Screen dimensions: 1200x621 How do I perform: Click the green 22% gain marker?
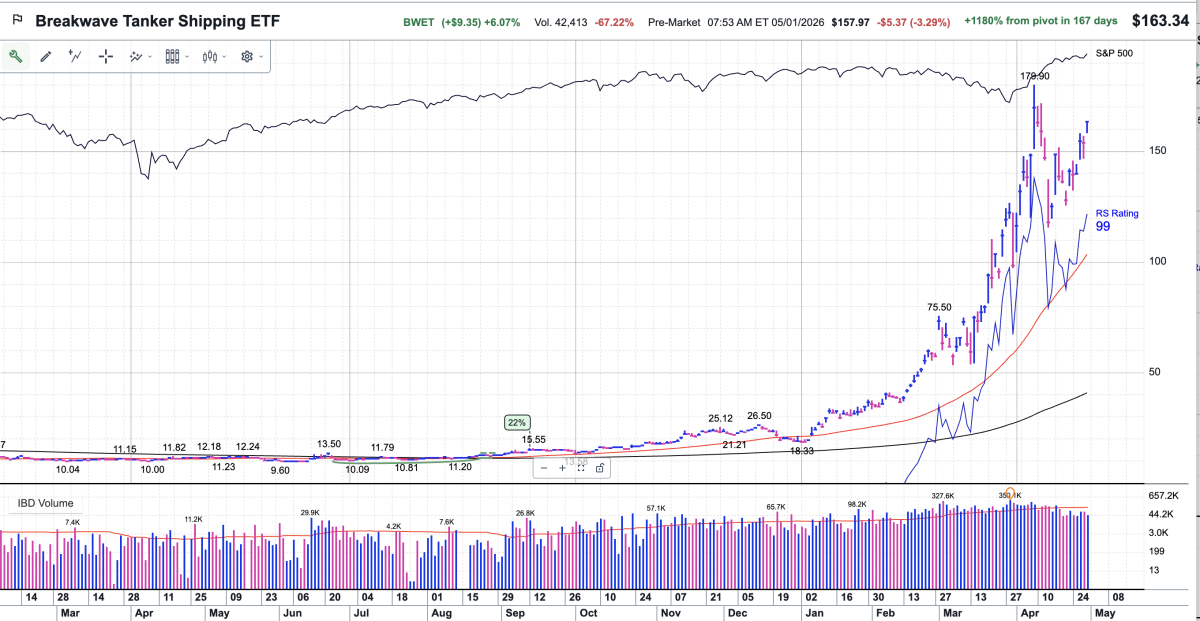pos(517,422)
